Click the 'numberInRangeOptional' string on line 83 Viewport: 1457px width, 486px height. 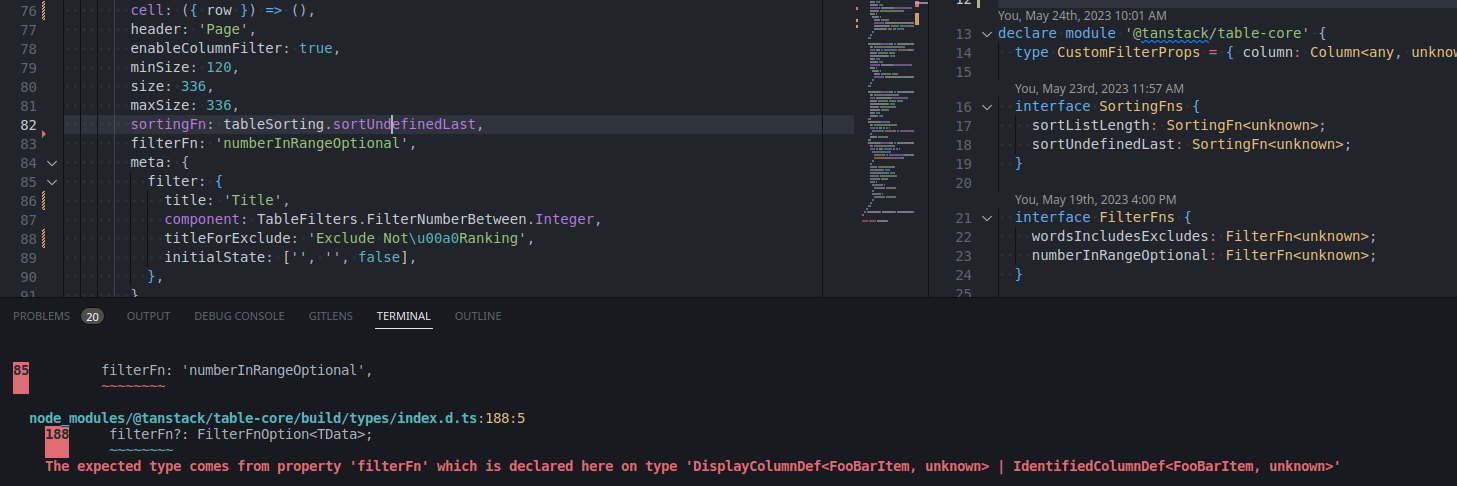[311, 144]
